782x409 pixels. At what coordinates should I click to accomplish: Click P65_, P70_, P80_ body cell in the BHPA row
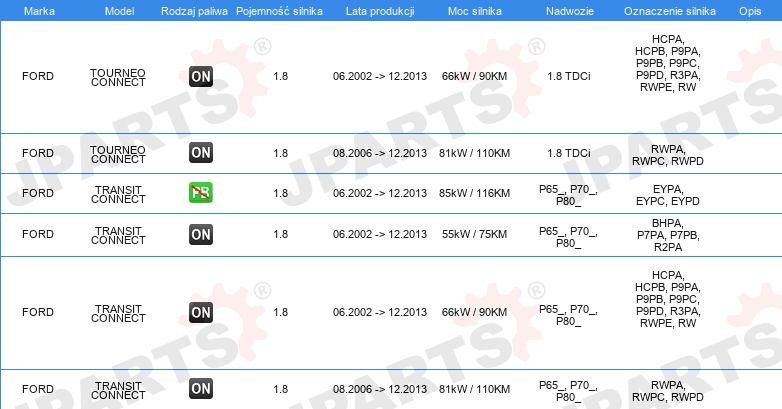click(x=569, y=237)
